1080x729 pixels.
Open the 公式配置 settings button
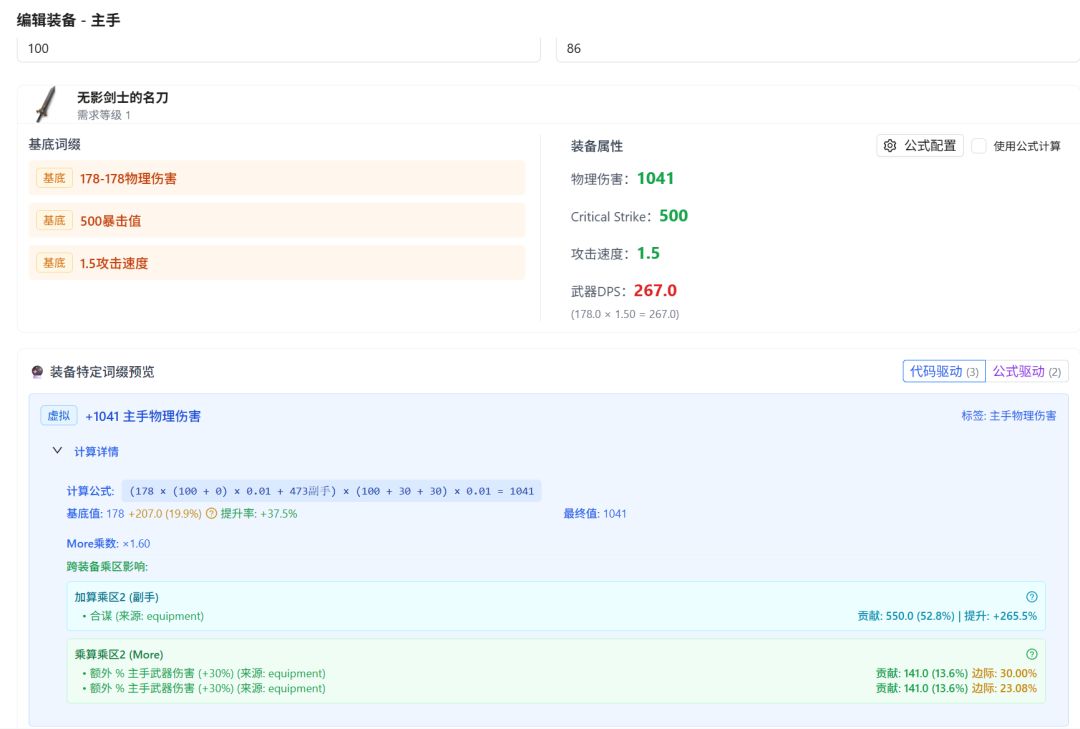920,146
